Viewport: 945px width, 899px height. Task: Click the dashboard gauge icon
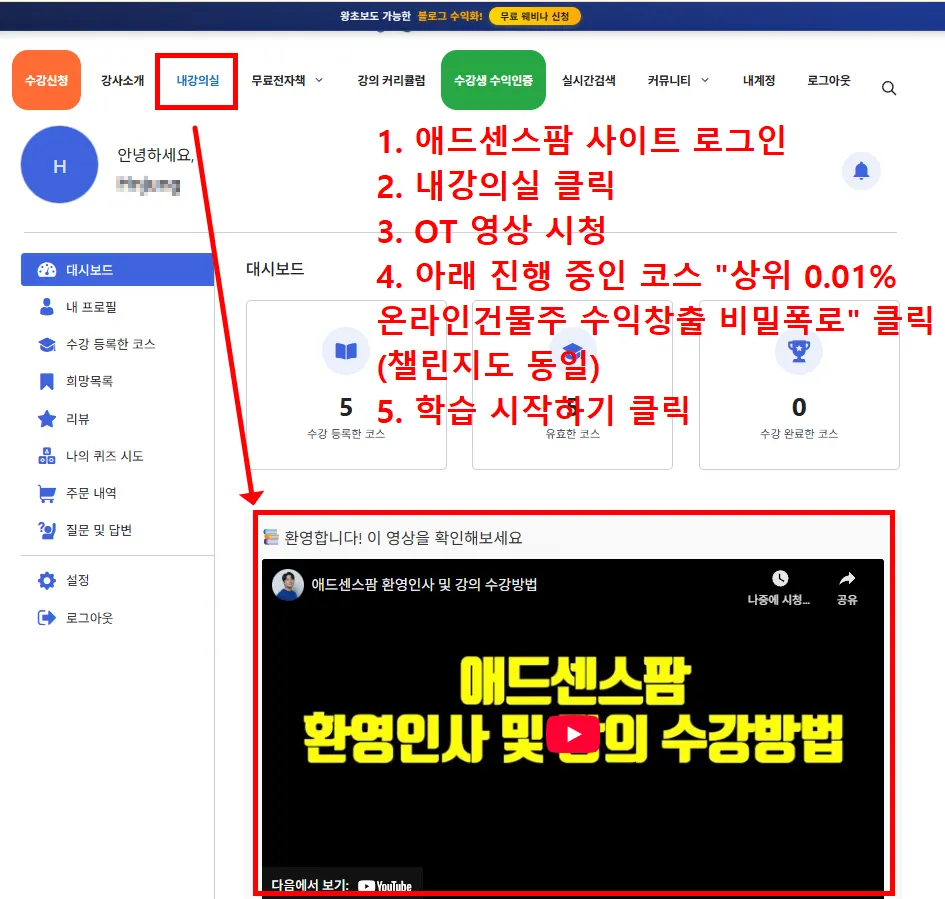tap(47, 270)
